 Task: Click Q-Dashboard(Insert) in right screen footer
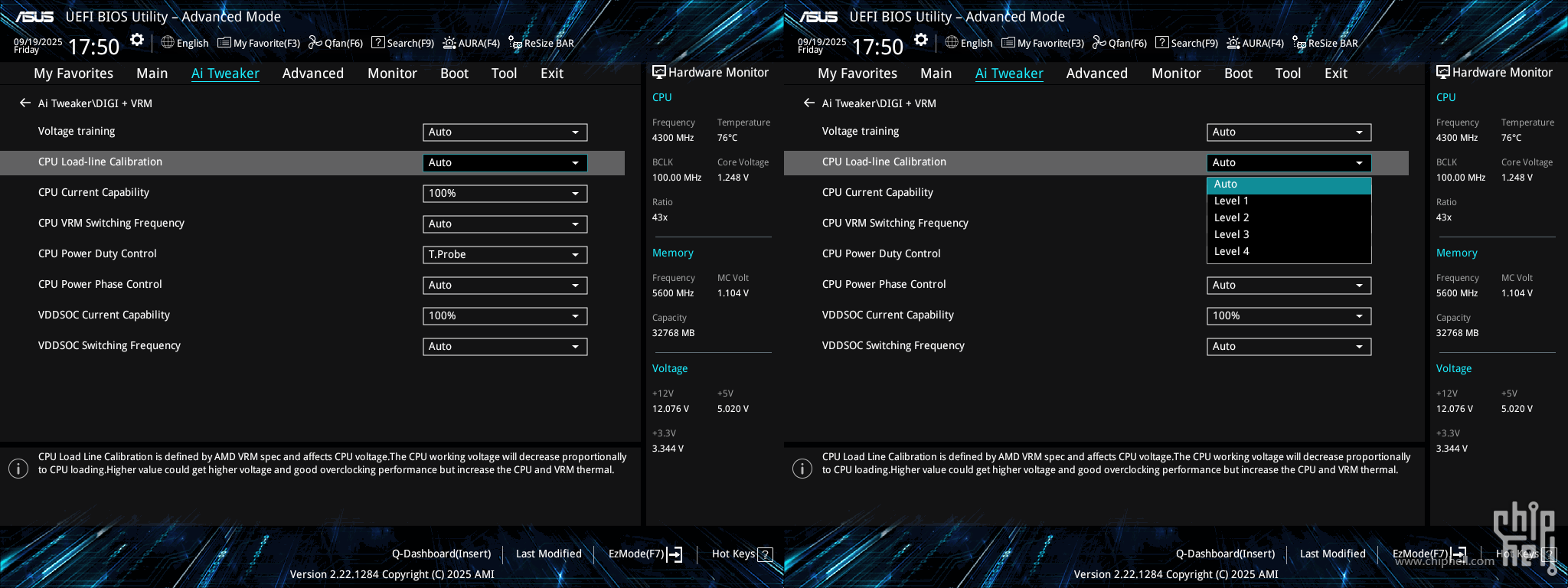coord(1225,554)
